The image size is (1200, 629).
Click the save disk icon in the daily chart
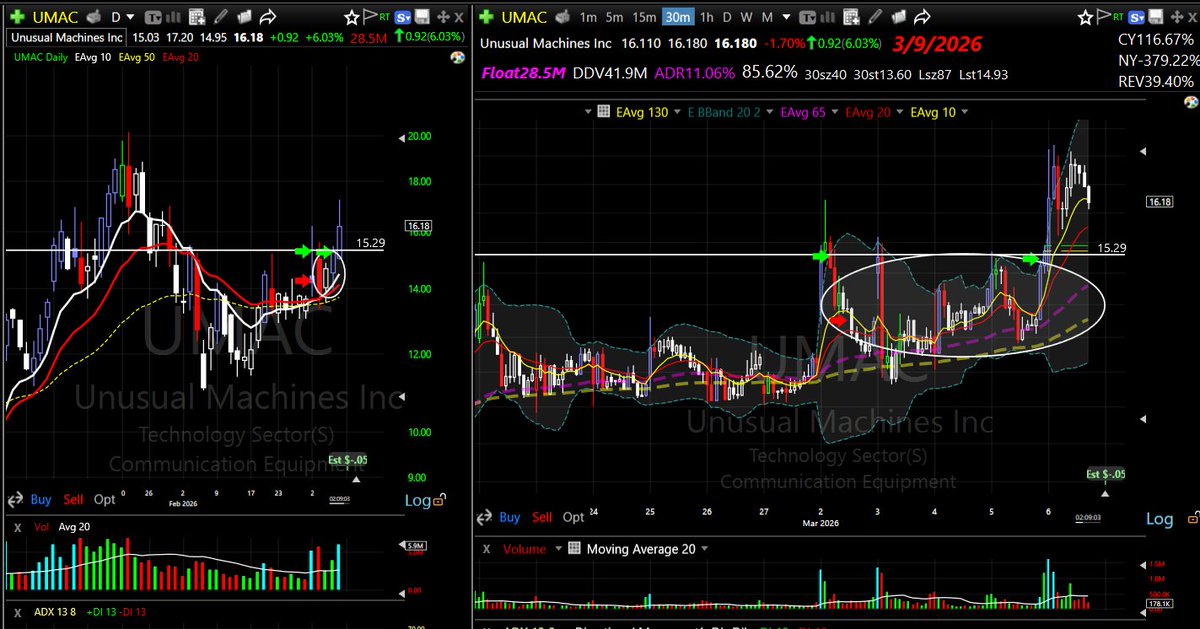[422, 17]
